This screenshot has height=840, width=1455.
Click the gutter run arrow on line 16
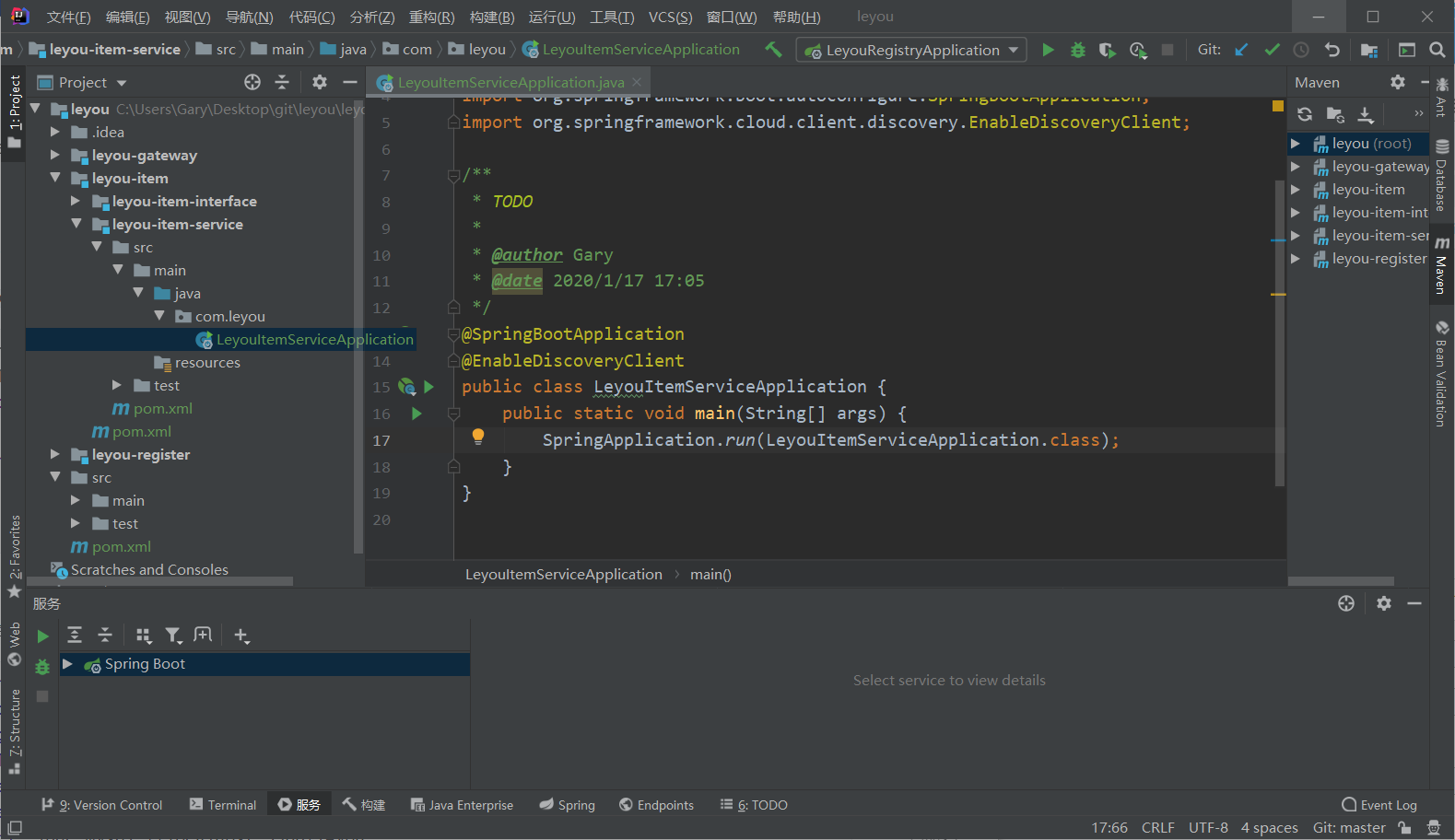417,414
